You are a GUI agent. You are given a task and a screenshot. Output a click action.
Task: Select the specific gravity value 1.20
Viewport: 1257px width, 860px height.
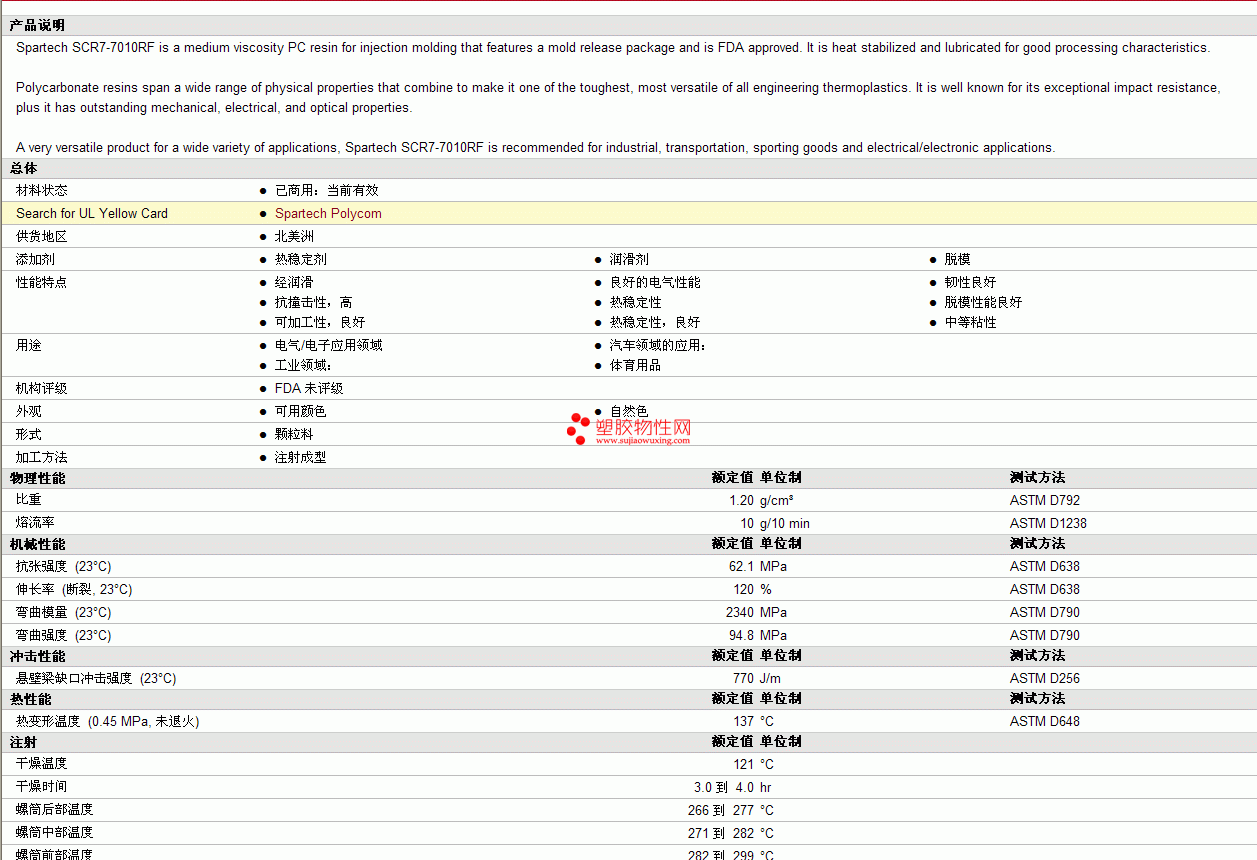click(741, 500)
